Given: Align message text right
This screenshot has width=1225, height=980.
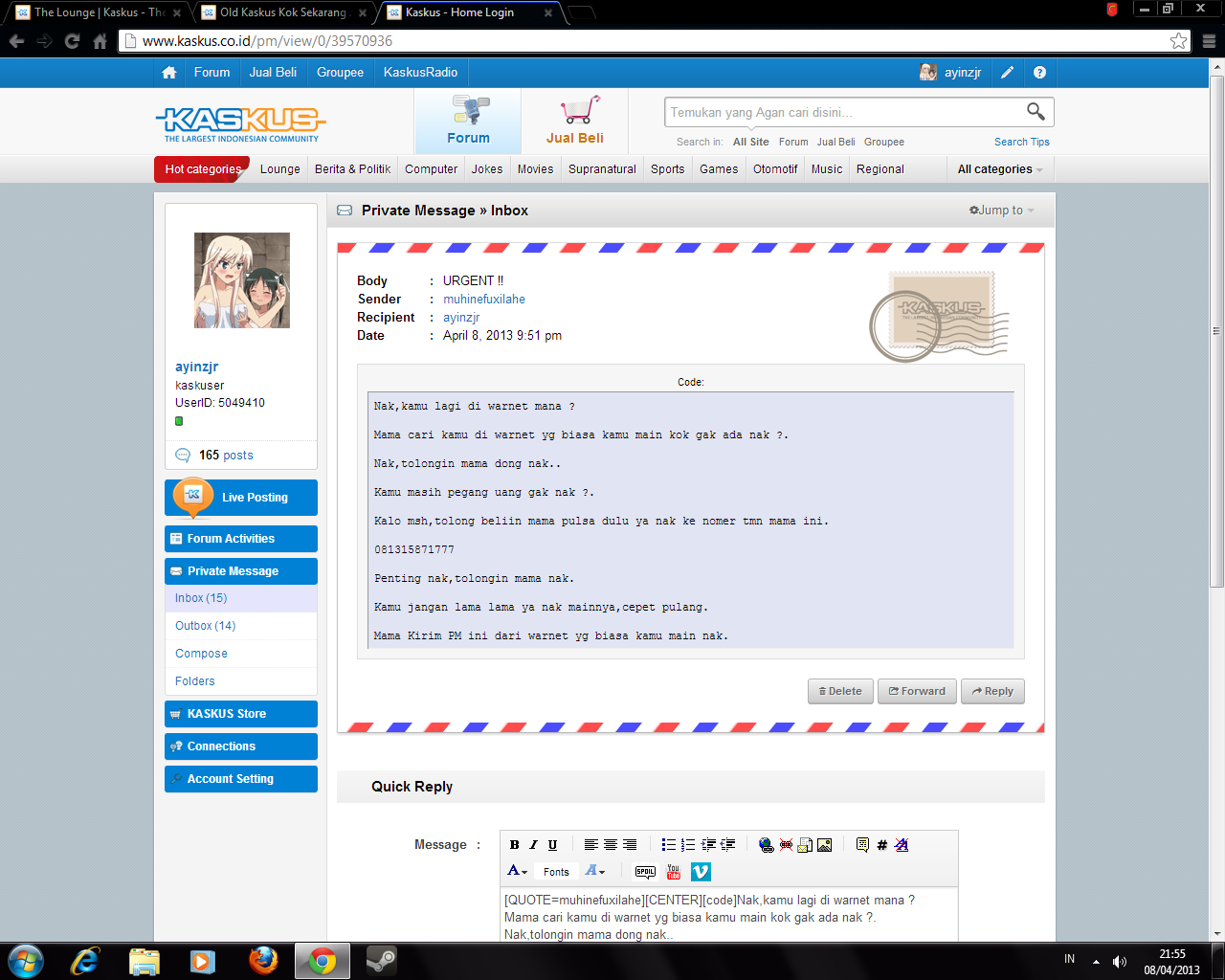Looking at the screenshot, I should coord(630,845).
